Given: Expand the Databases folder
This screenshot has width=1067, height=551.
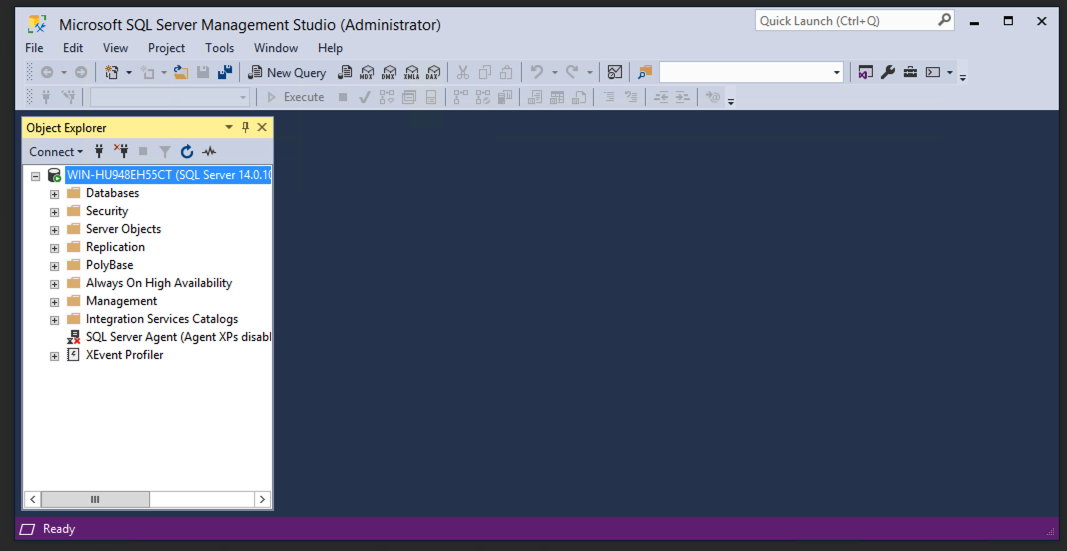Looking at the screenshot, I should click(55, 193).
